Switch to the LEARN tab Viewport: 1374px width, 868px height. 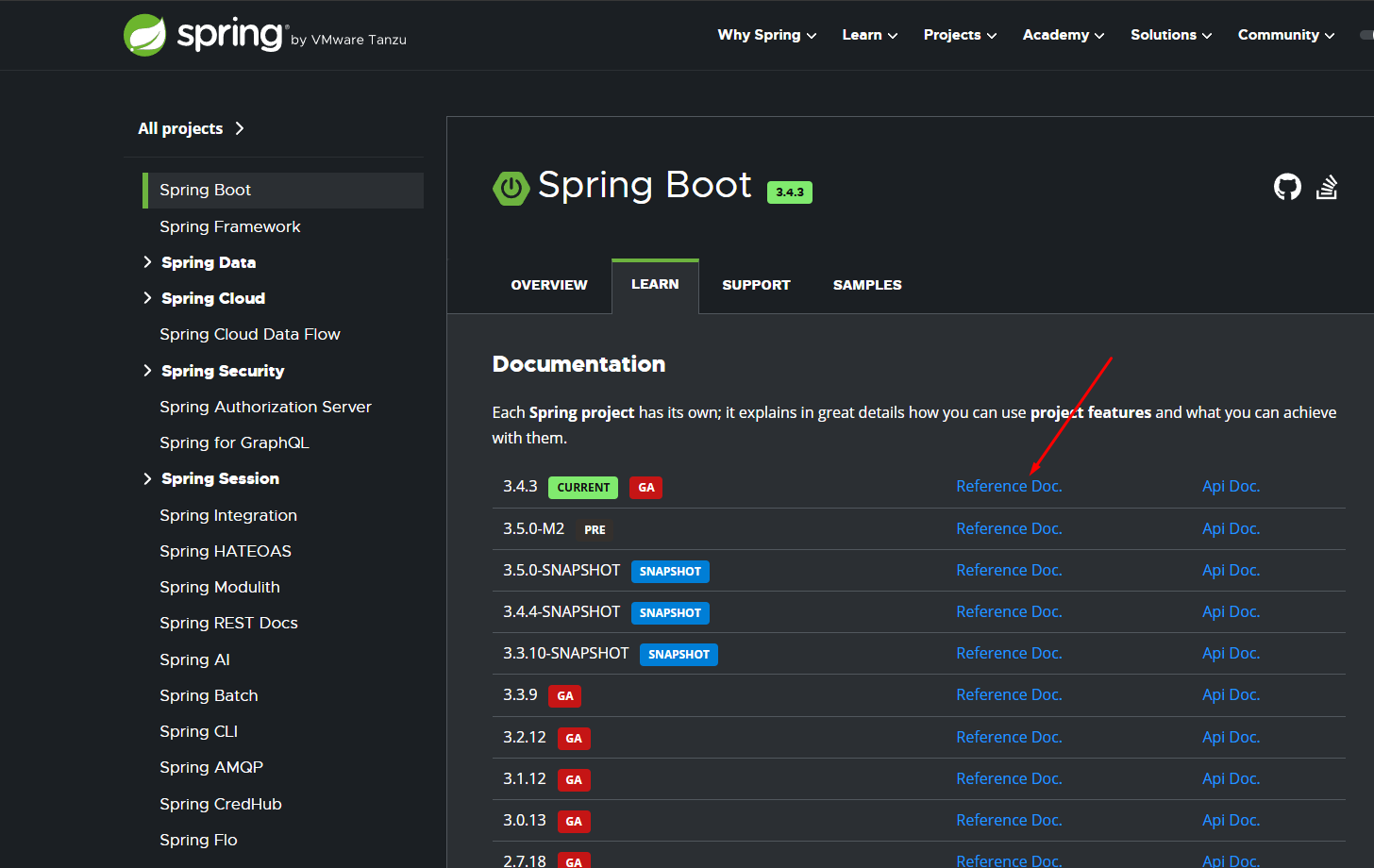655,285
